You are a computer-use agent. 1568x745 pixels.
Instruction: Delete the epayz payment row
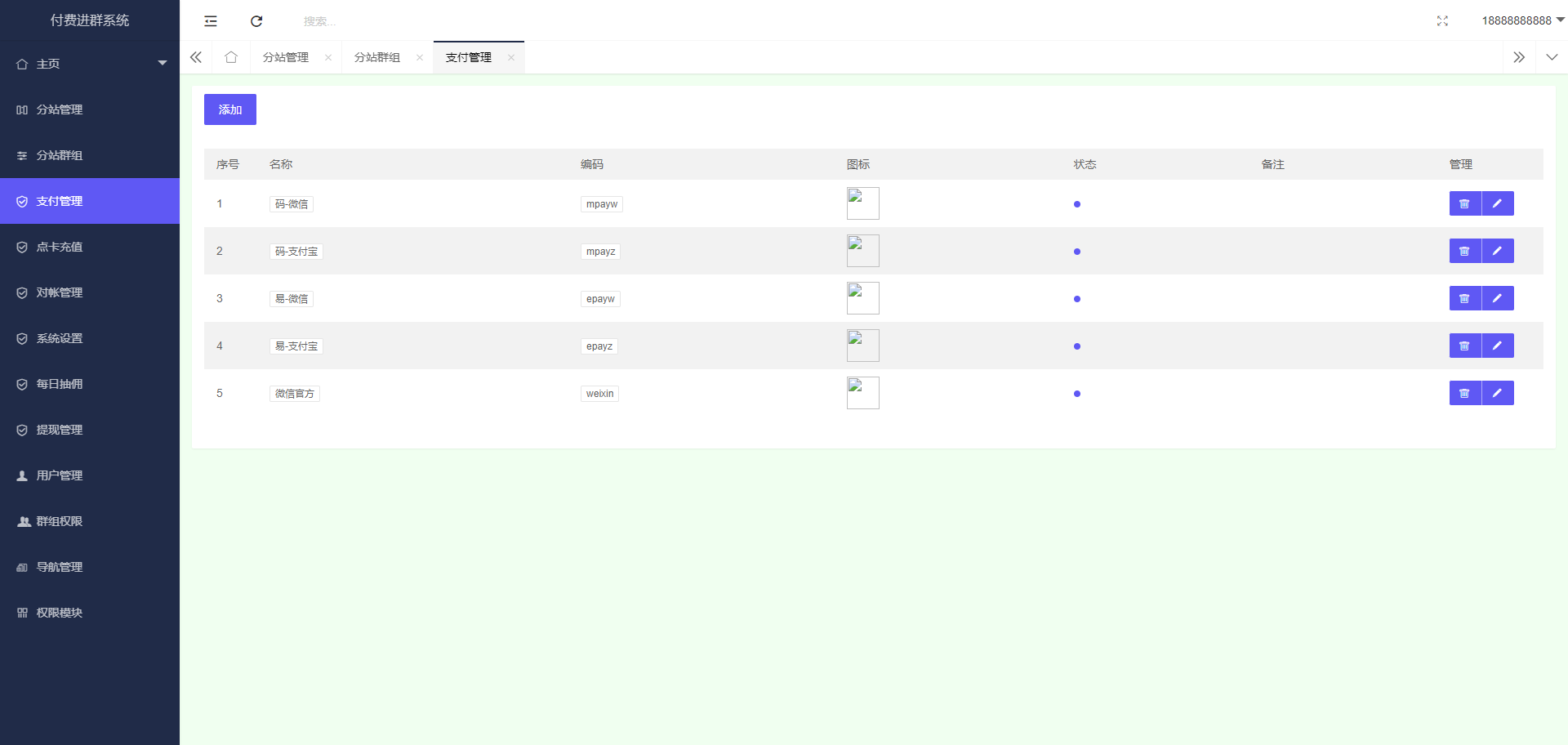coord(1464,346)
